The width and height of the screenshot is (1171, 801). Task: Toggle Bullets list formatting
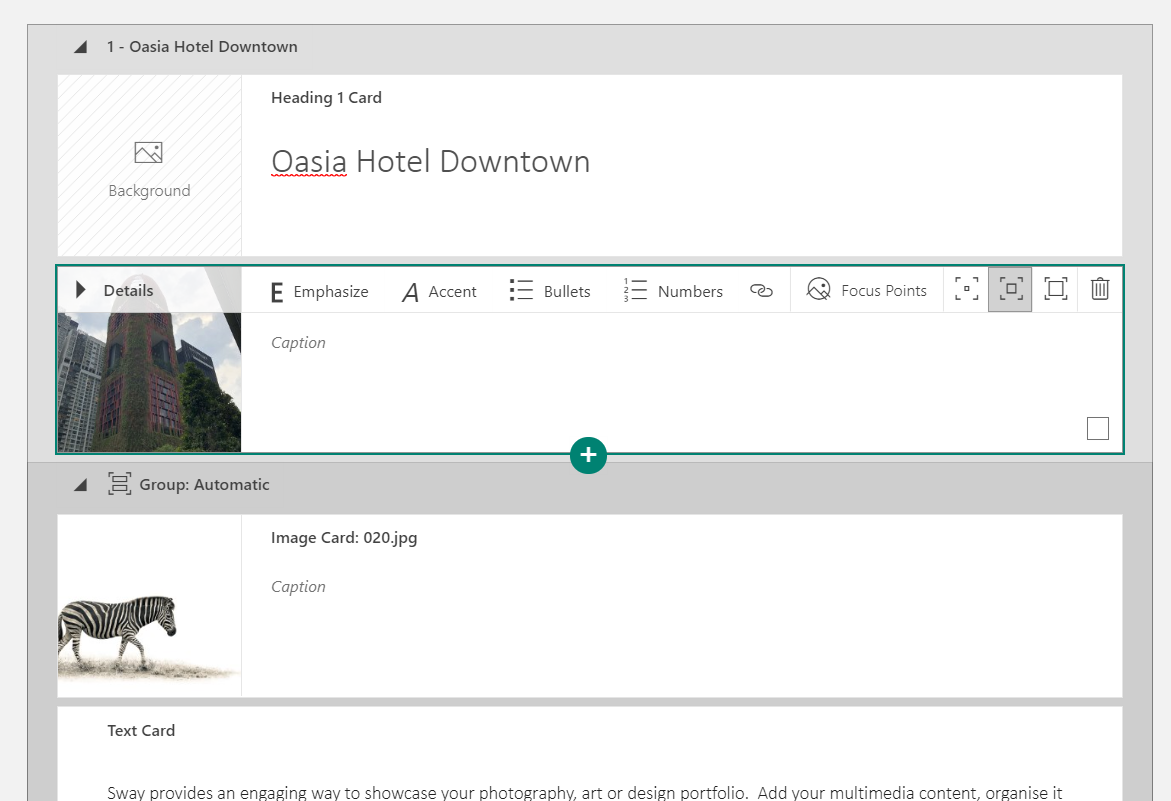click(550, 291)
